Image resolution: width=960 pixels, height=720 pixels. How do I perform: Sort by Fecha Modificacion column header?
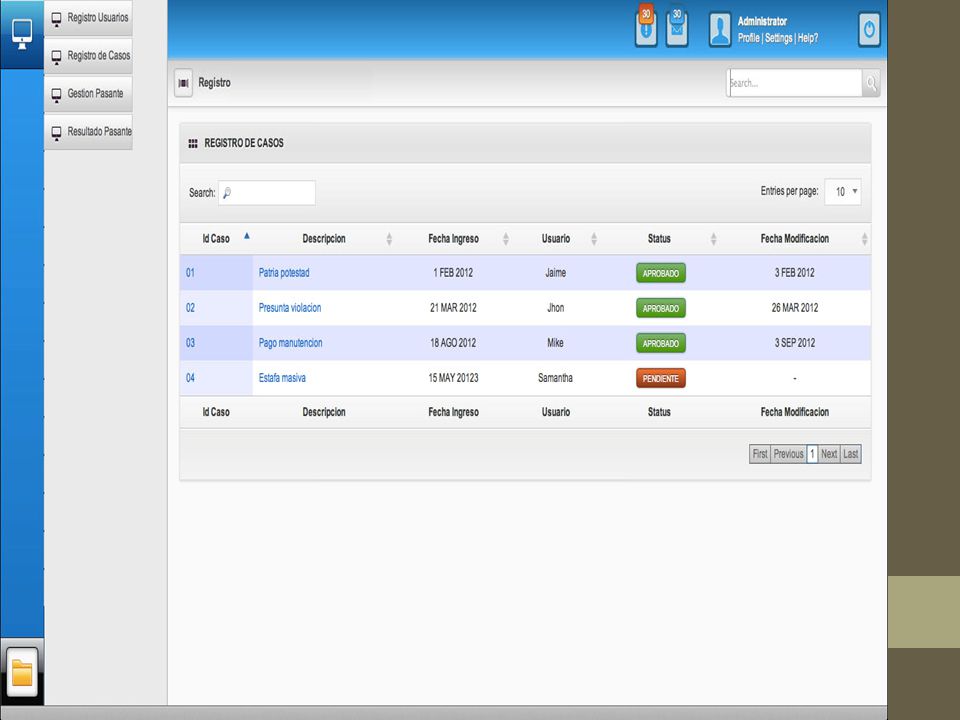click(795, 239)
